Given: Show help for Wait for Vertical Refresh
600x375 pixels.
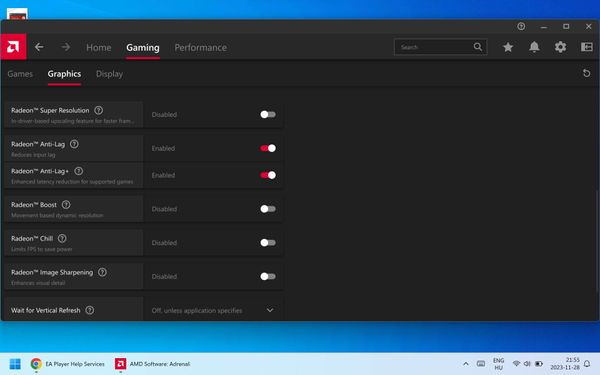Looking at the screenshot, I should [x=90, y=310].
